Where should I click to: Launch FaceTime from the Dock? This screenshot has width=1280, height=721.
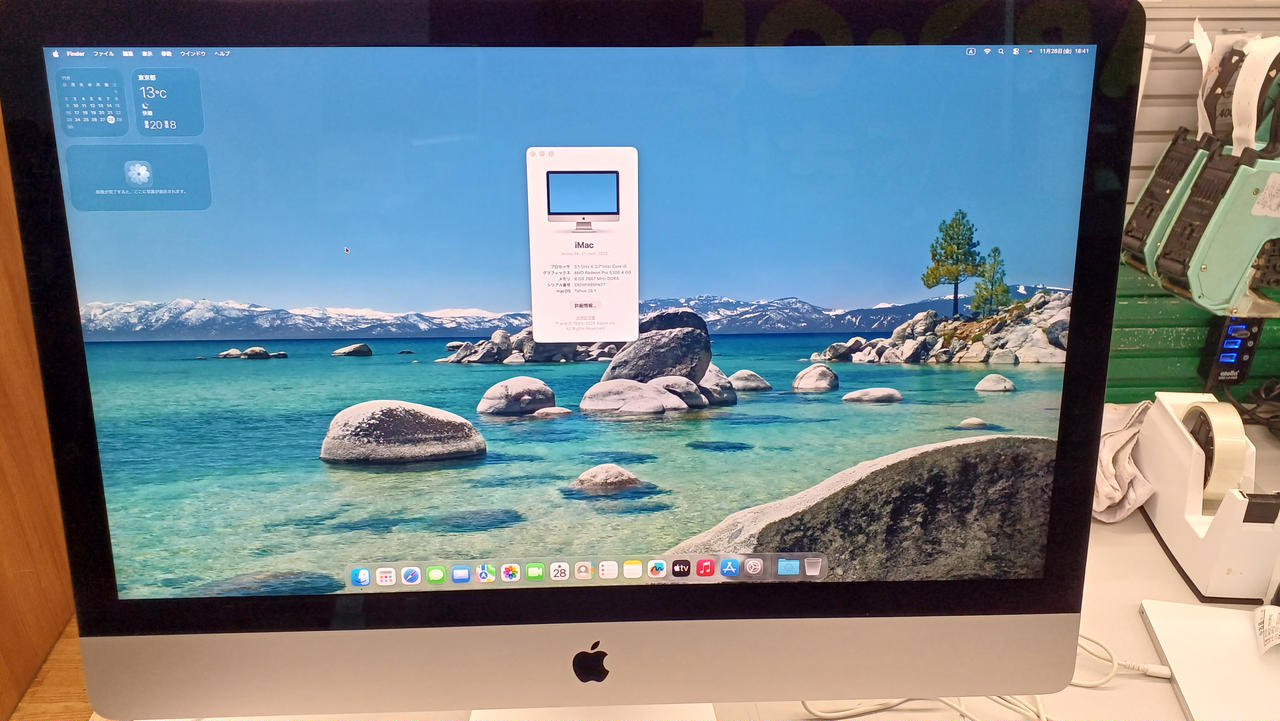coord(535,572)
